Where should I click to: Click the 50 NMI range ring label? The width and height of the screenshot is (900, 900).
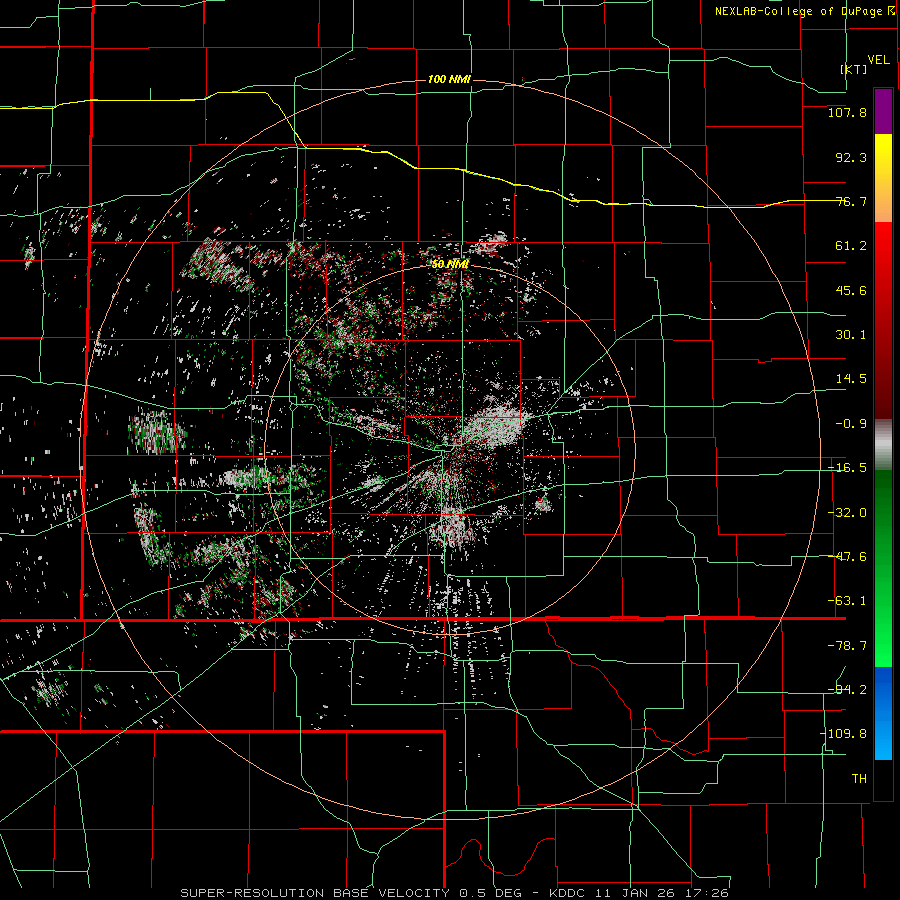coord(450,264)
